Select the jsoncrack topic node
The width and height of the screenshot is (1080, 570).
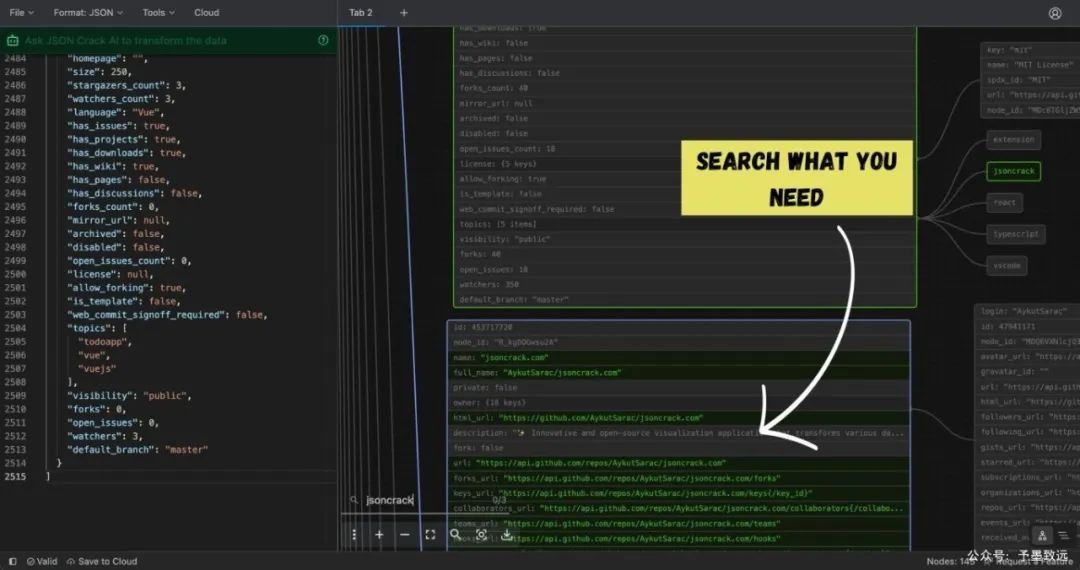click(x=1013, y=171)
